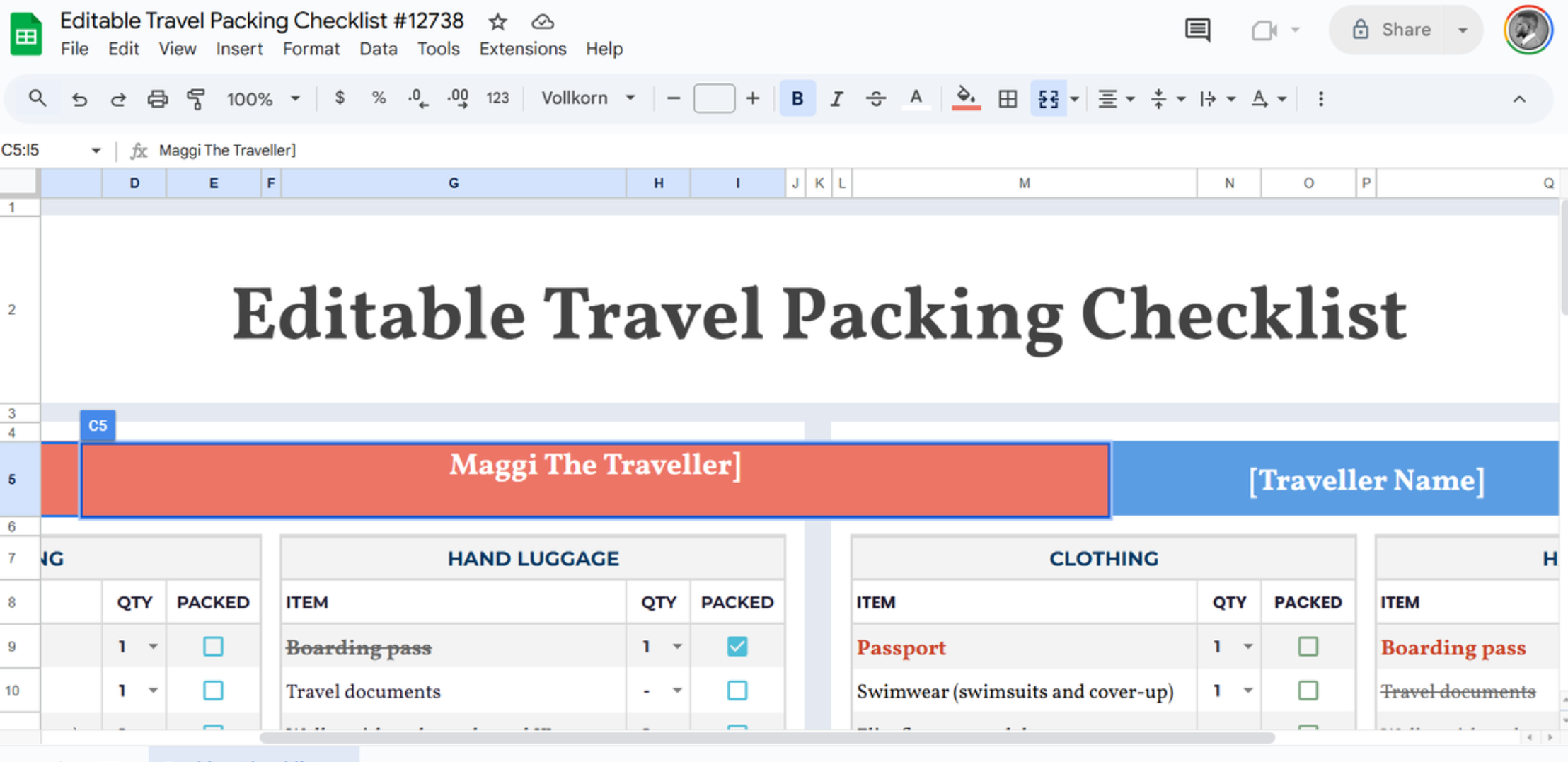
Task: Print the spreadsheet
Action: (157, 99)
